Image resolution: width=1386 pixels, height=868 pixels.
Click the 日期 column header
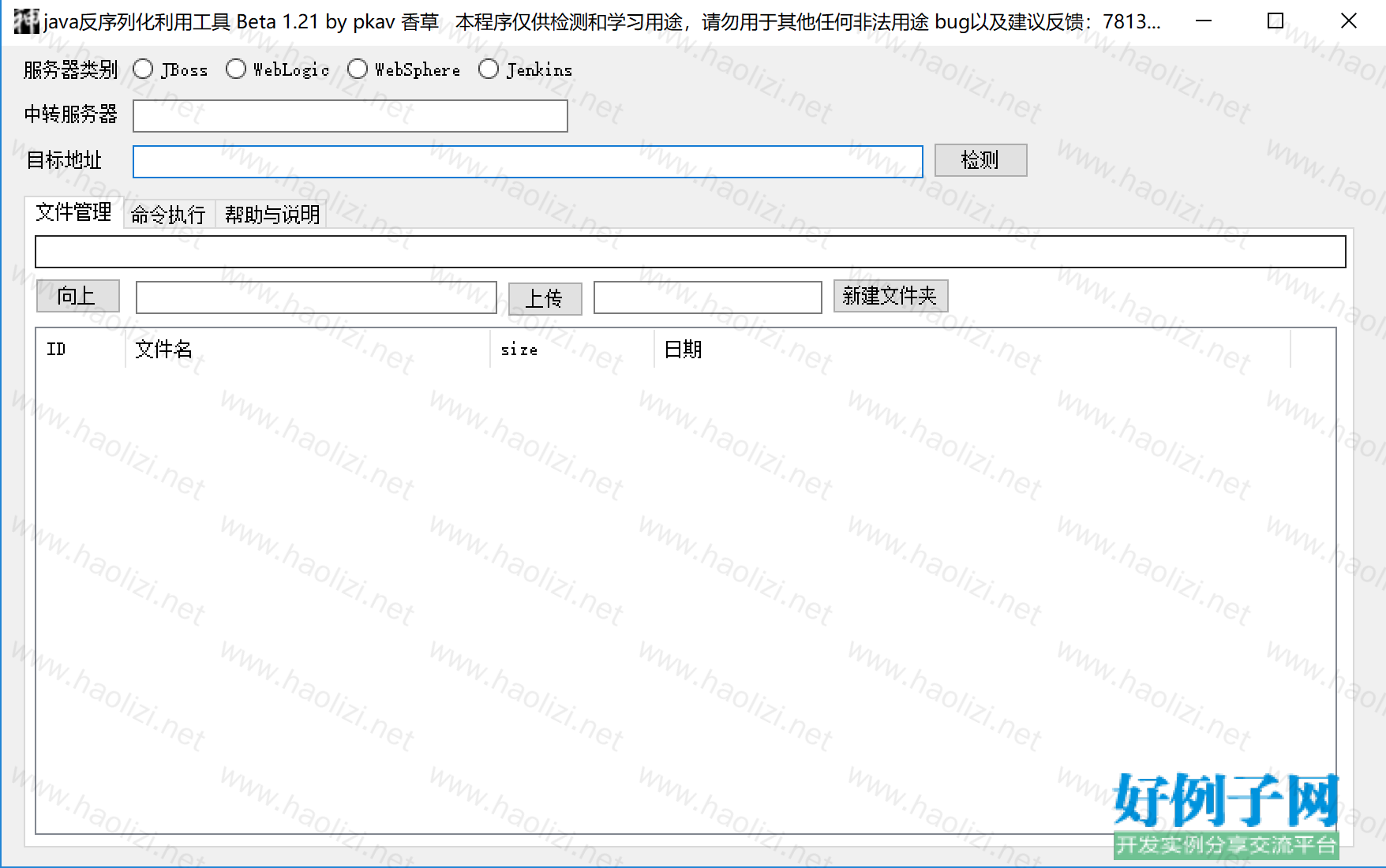pyautogui.click(x=971, y=349)
